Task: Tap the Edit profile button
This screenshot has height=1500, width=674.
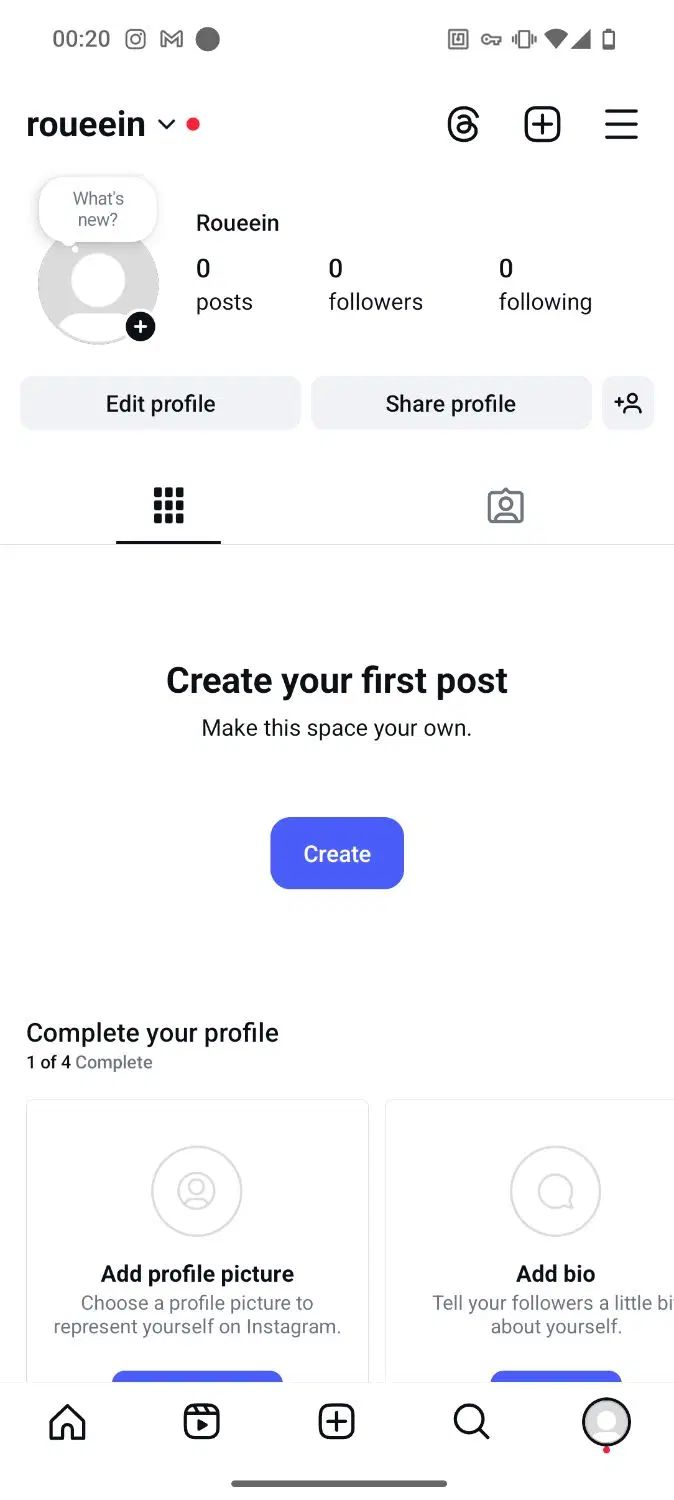Action: [160, 403]
